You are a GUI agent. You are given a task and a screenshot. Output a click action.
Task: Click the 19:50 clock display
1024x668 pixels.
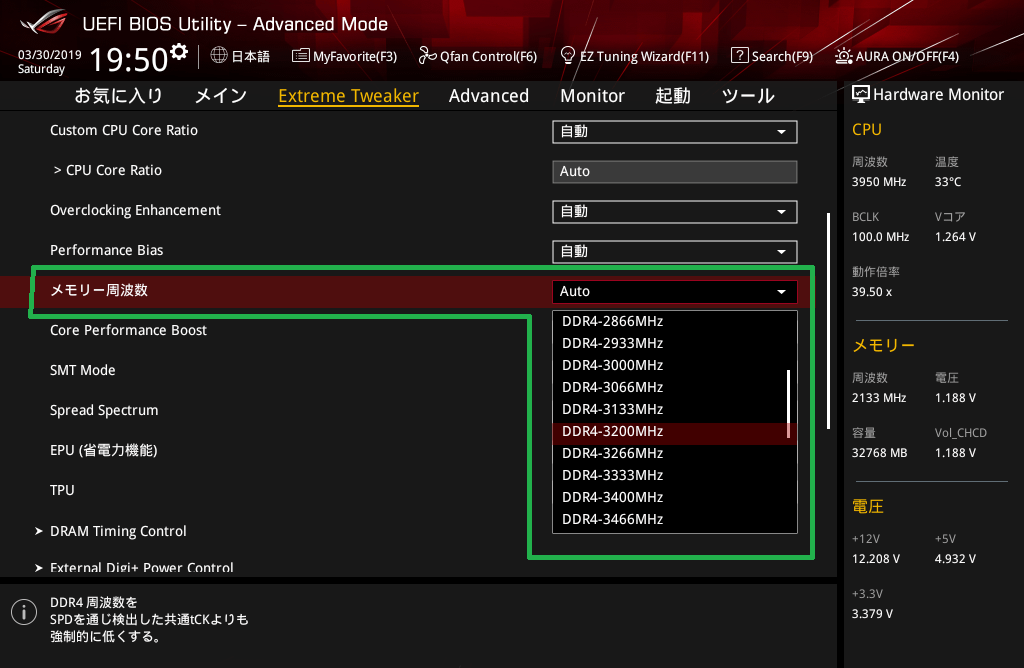pyautogui.click(x=129, y=60)
